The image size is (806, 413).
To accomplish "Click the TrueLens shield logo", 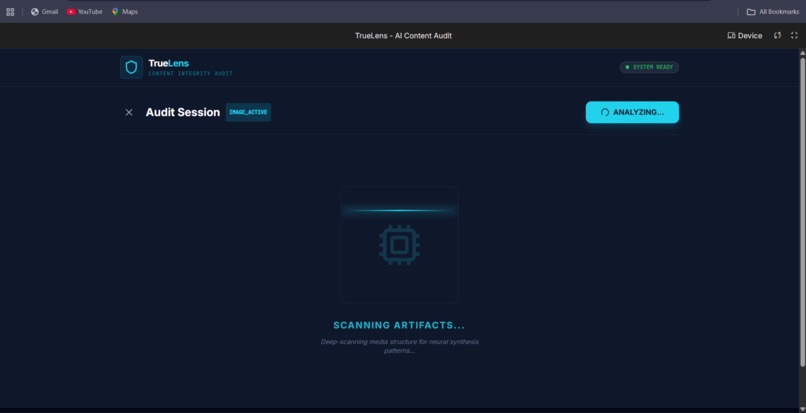I will 132,67.
